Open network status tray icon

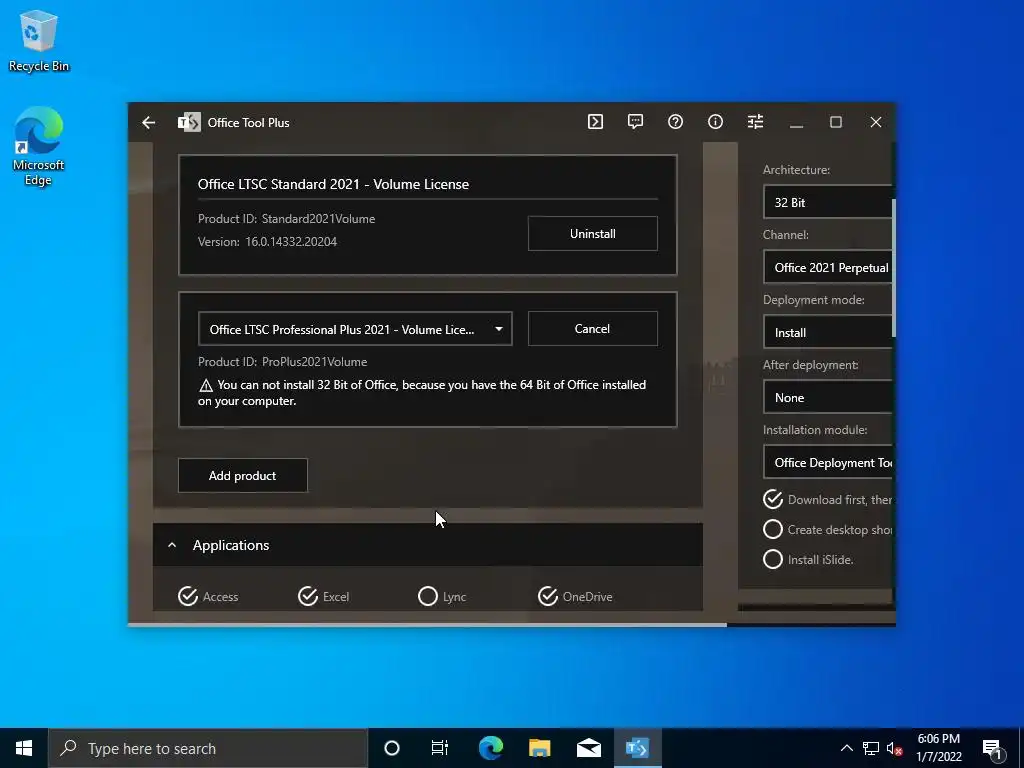tap(871, 748)
